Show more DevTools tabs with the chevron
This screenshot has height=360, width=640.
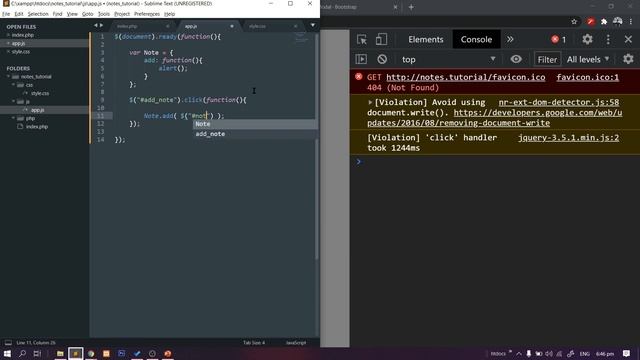click(510, 40)
